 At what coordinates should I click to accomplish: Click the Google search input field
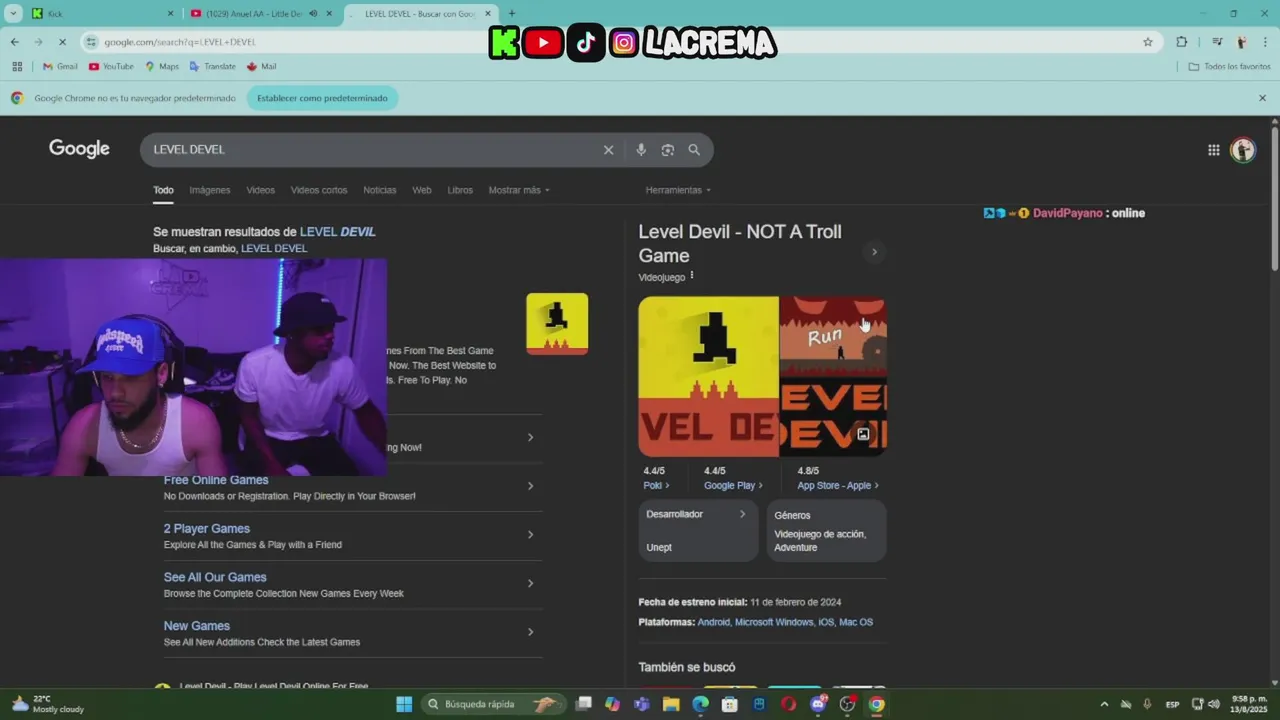click(x=375, y=150)
